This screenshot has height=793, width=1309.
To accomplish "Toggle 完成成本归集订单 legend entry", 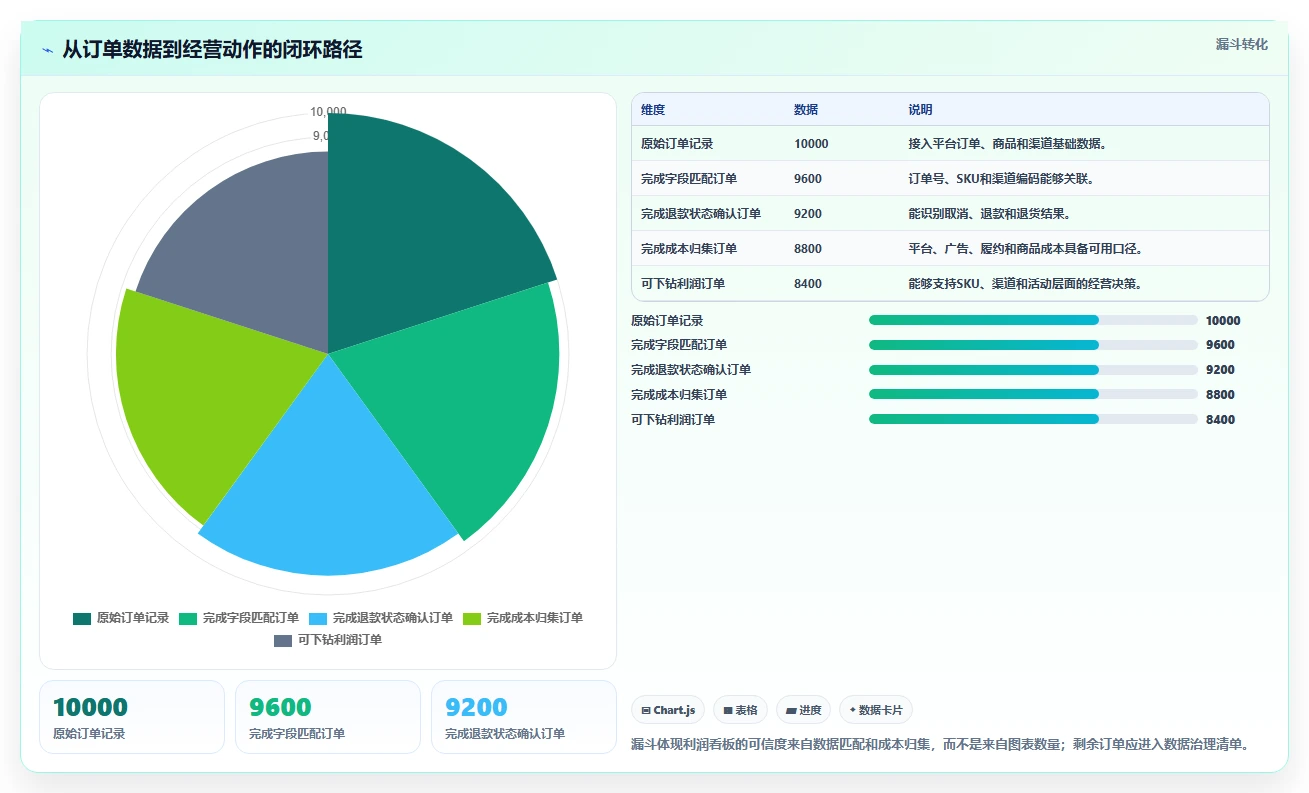I will pos(523,618).
